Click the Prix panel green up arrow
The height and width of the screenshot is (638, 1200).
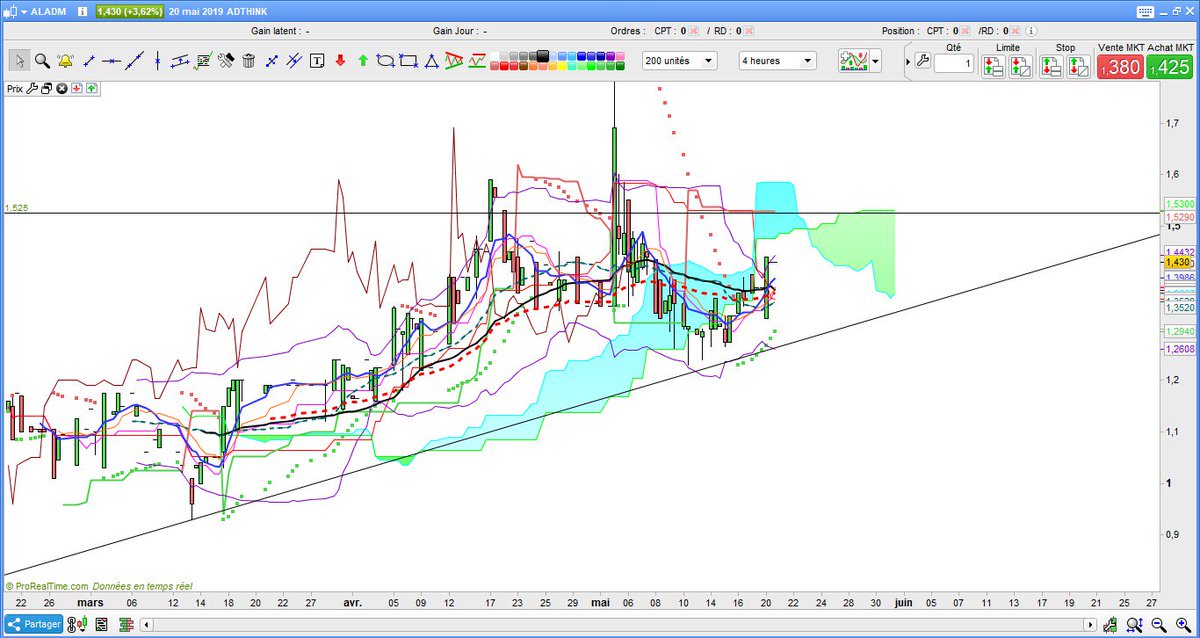[x=91, y=88]
